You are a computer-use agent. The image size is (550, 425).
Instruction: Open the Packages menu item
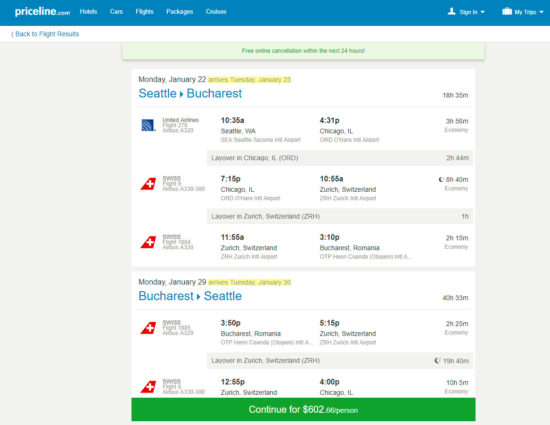[x=180, y=12]
